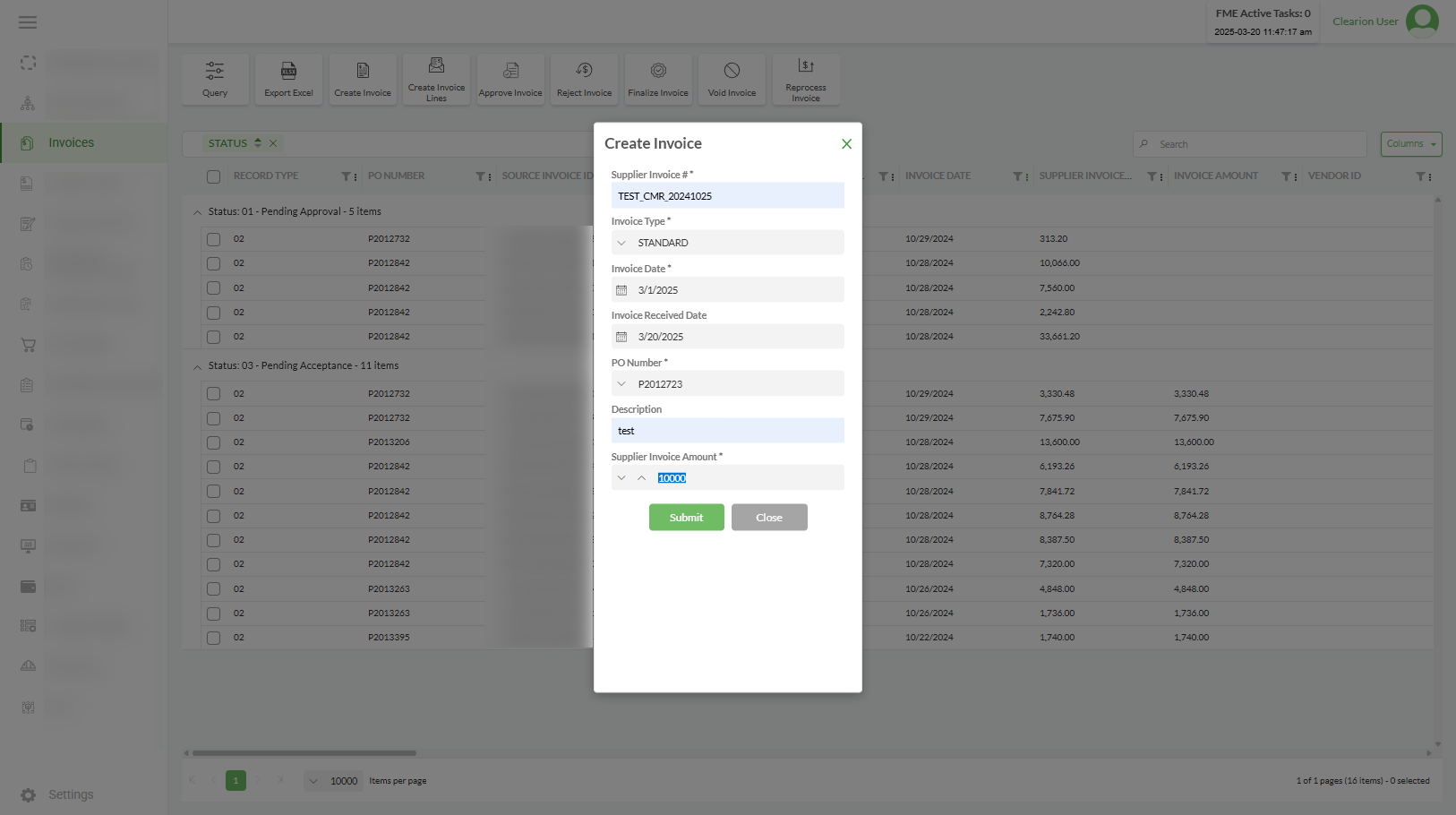Check the first P2012732 invoice row
This screenshot has height=815, width=1456.
213,238
